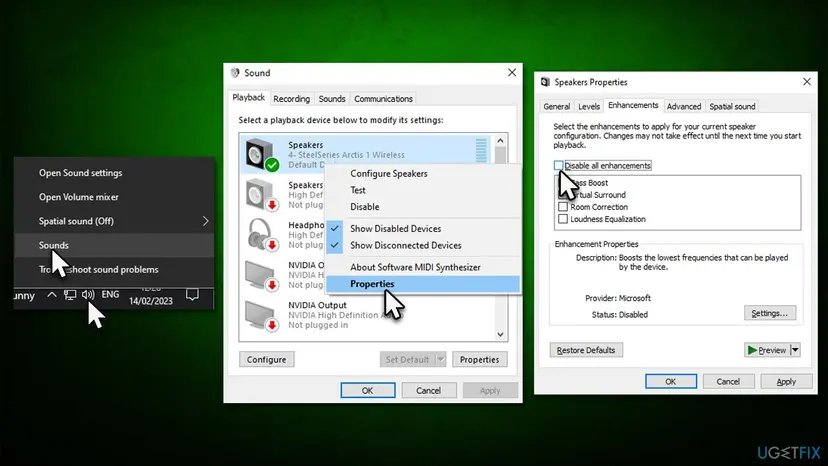Expand the Spatial sound (Off) submenu arrow
This screenshot has width=828, height=466.
[205, 221]
